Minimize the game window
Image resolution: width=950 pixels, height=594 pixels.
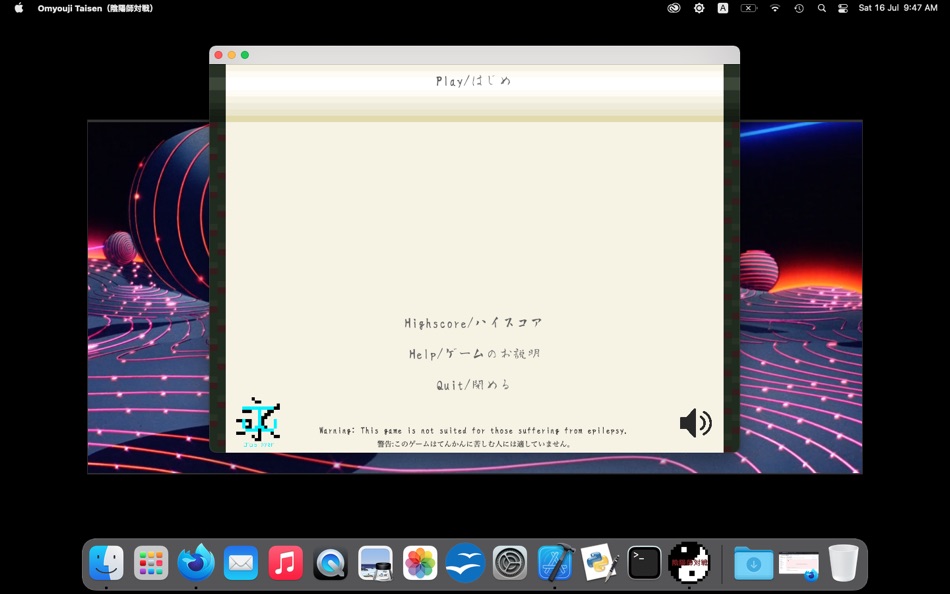click(x=231, y=55)
